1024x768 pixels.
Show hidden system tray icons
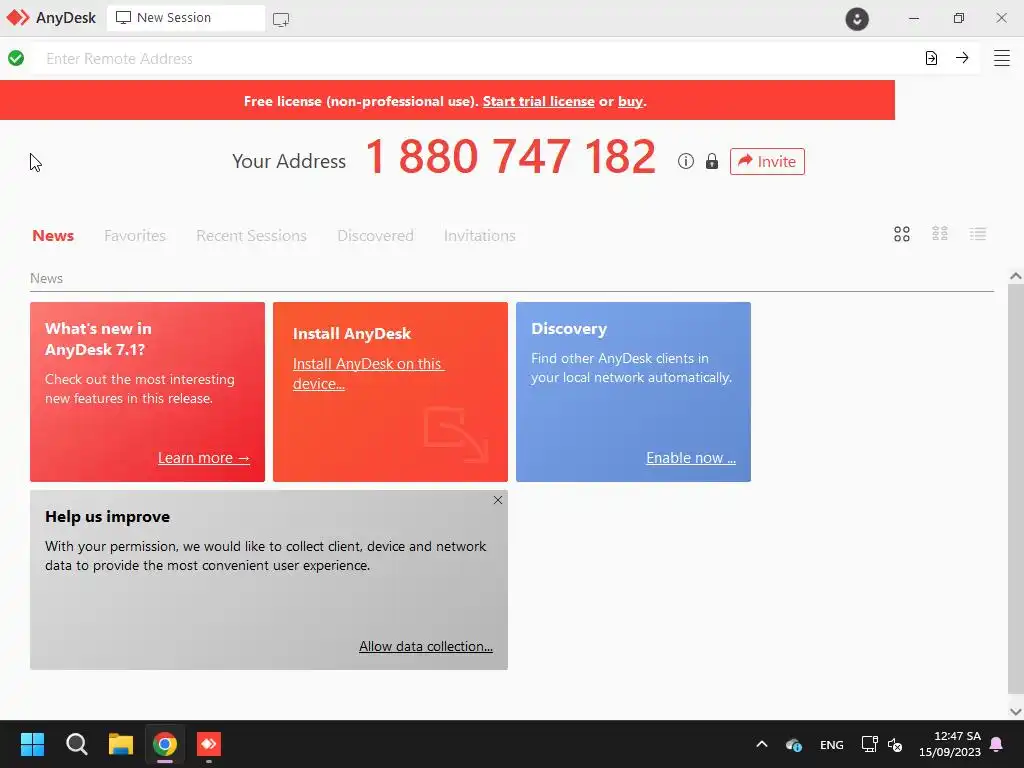(761, 744)
